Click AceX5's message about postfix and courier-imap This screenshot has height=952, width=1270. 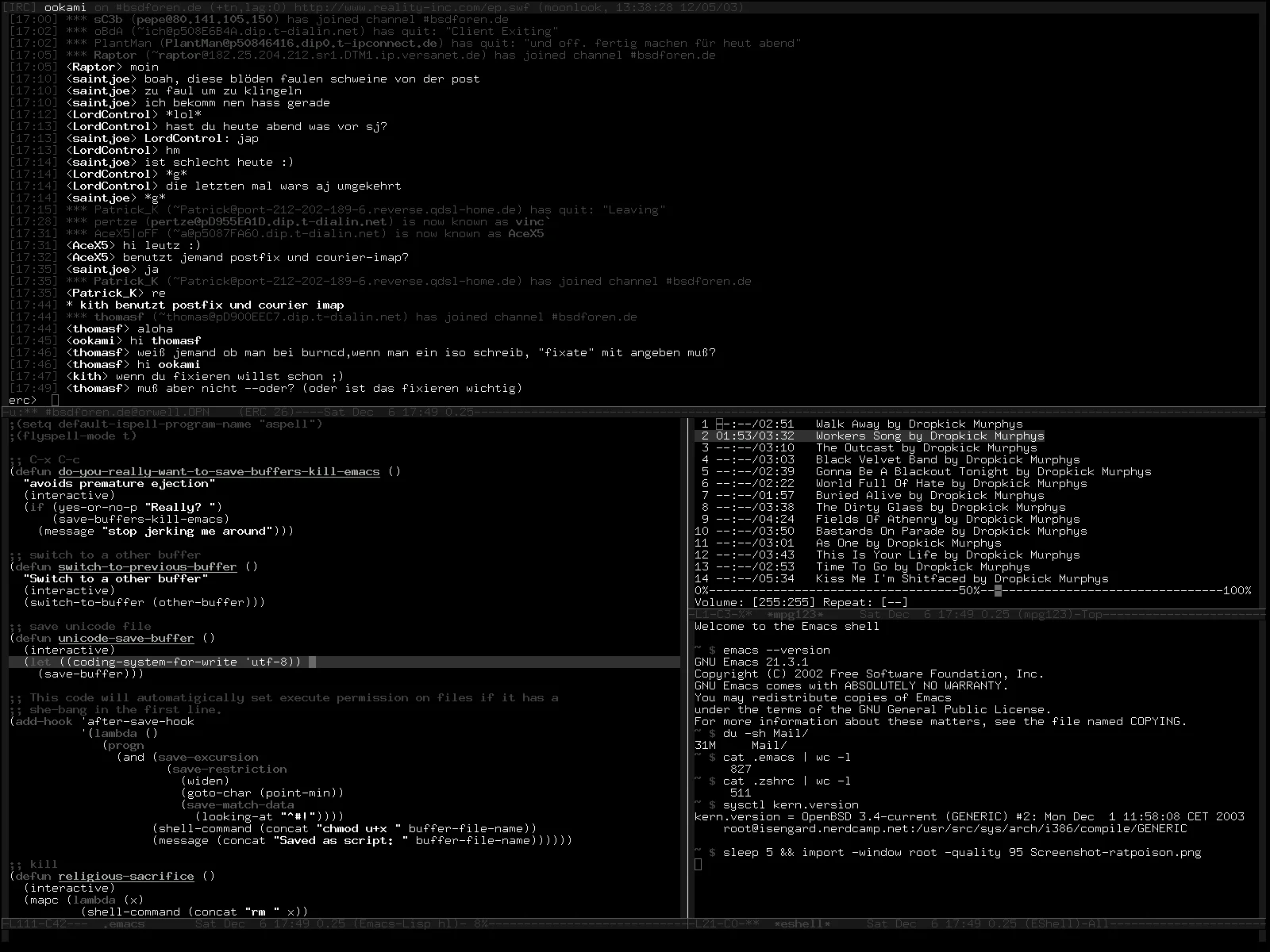(238, 257)
